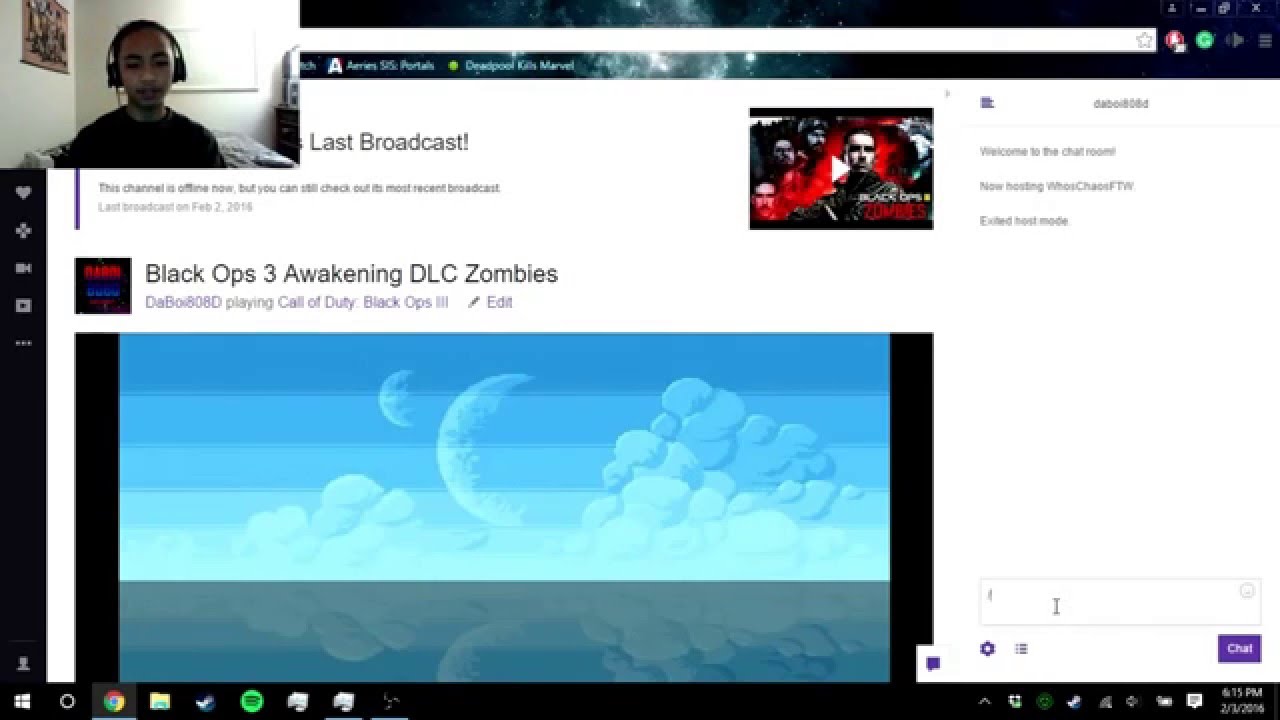Open Spotify from the taskbar
The image size is (1280, 720).
(252, 701)
